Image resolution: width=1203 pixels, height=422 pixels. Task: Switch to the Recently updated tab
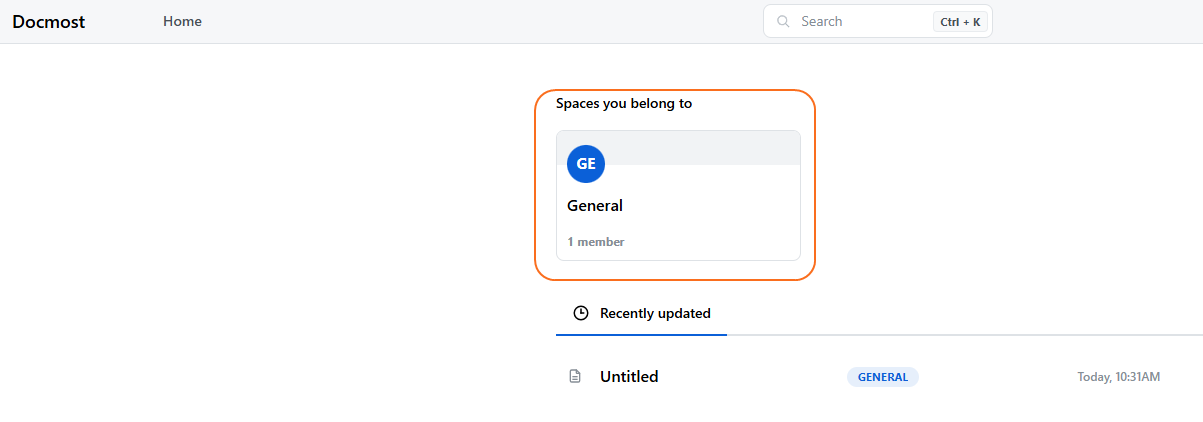coord(655,314)
